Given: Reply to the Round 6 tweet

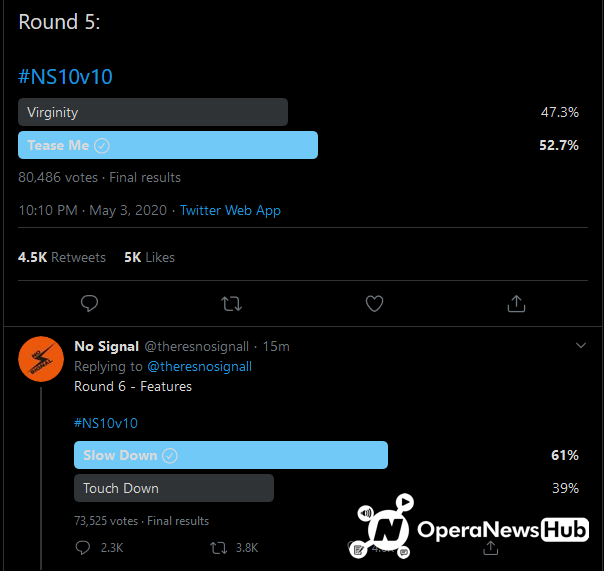Looking at the screenshot, I should pos(85,548).
